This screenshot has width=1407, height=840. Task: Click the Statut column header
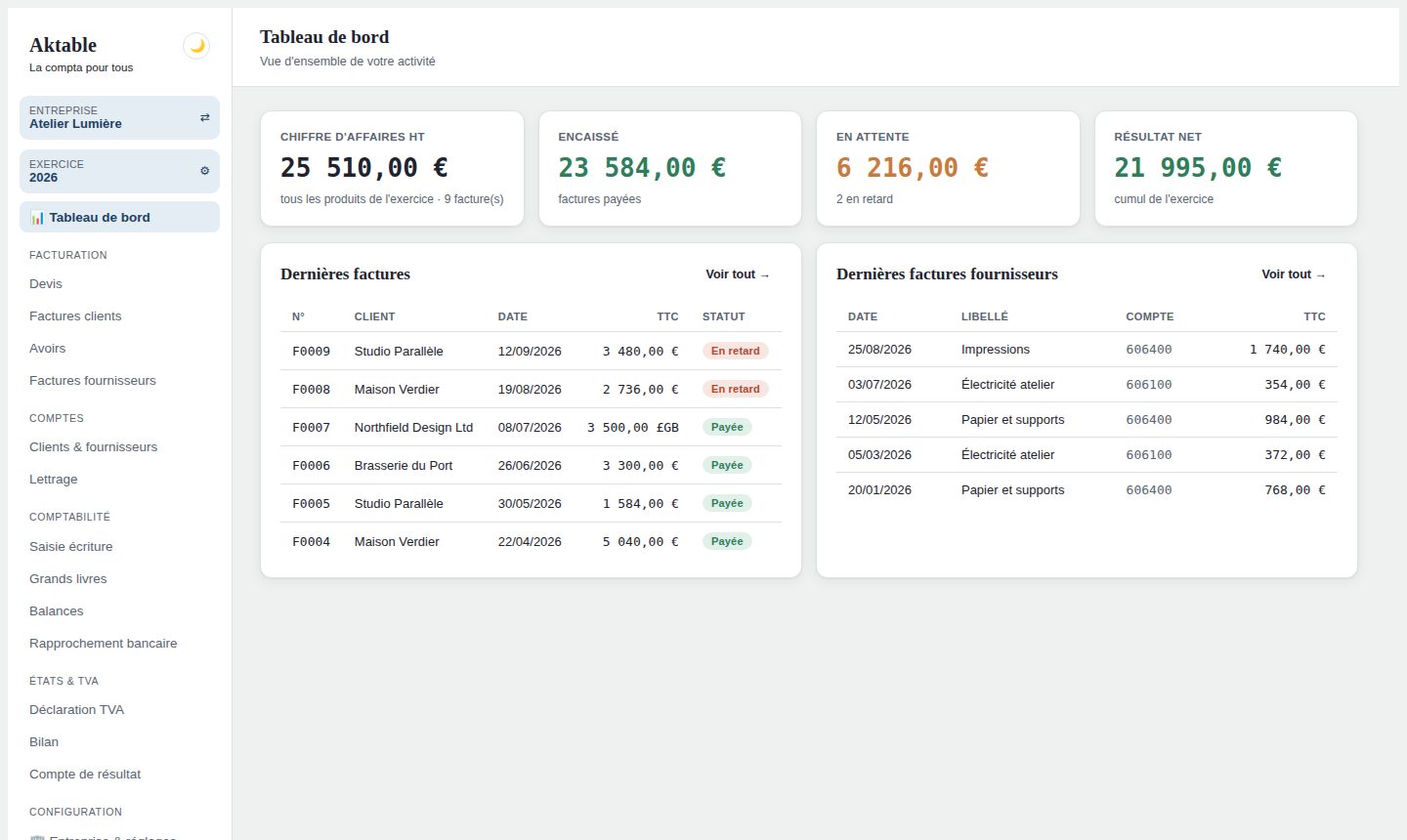724,316
